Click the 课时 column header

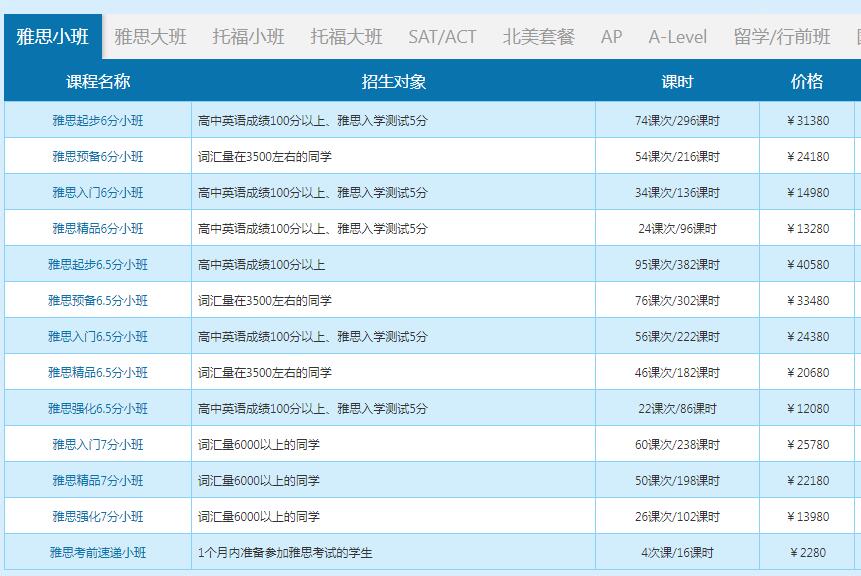point(677,81)
